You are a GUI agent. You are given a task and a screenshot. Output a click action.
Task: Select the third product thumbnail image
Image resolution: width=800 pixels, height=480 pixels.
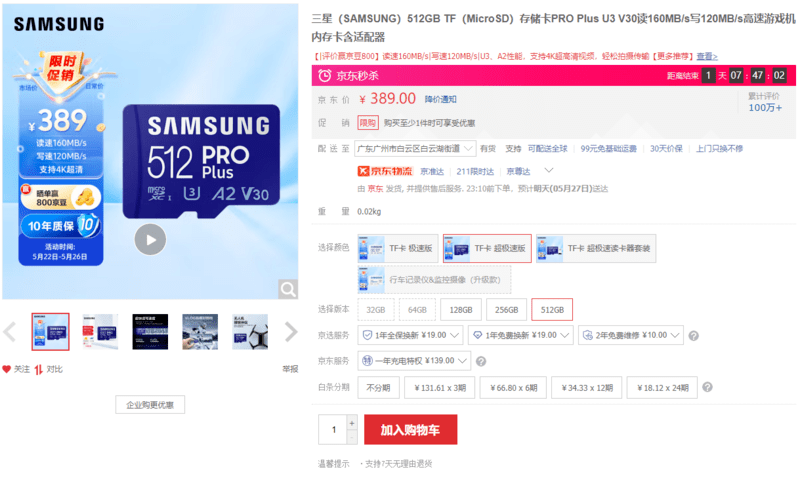(150, 332)
